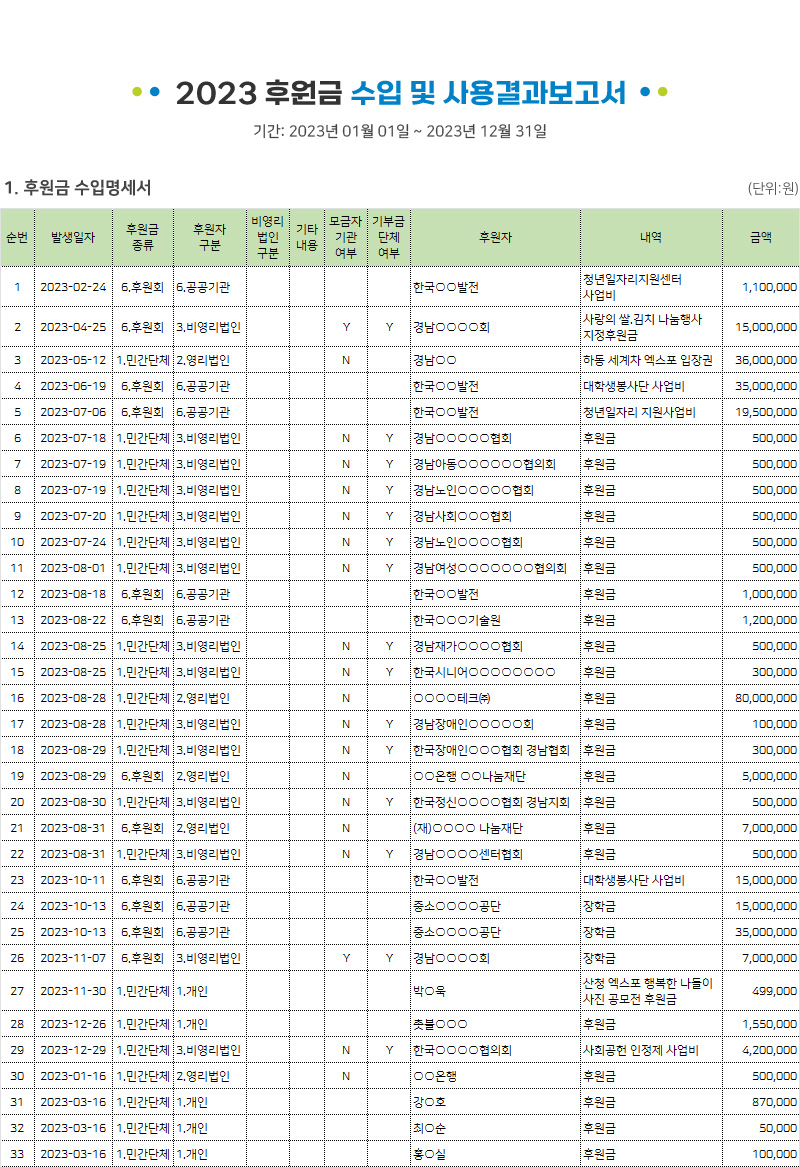Select the donor '○○은행 ○○나눔재단'
Viewport: 800px width, 1167px height.
[x=470, y=776]
